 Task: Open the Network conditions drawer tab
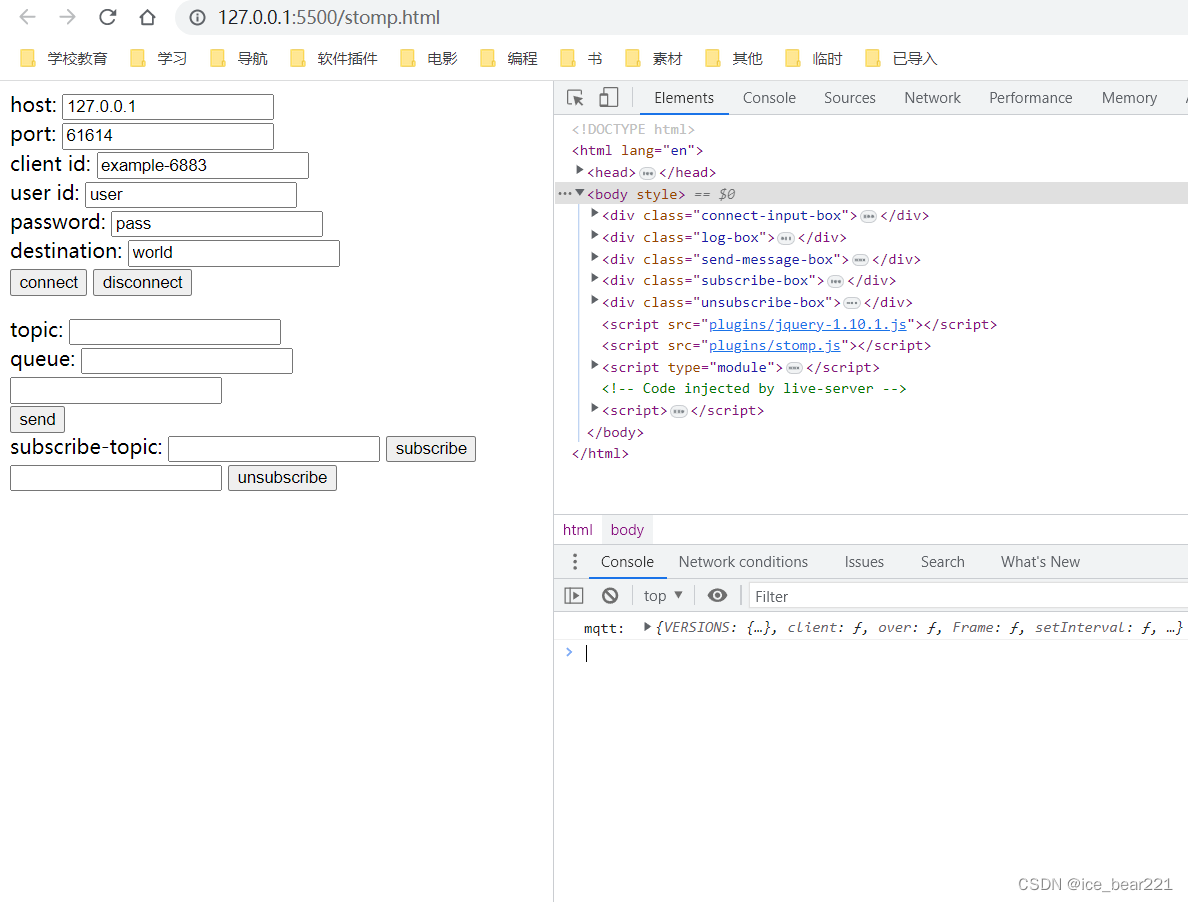click(743, 561)
